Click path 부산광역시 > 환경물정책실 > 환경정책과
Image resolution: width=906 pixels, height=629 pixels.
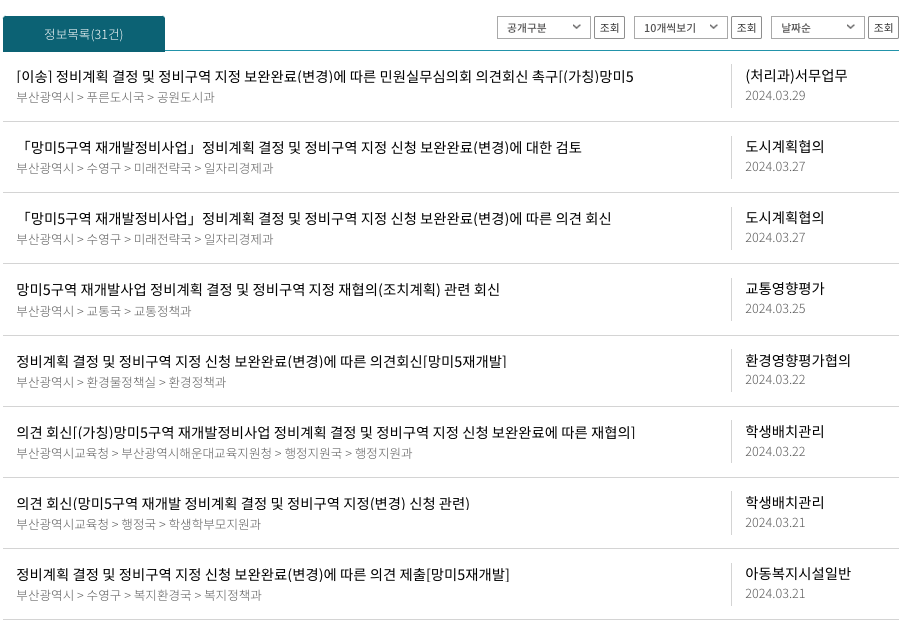point(121,382)
